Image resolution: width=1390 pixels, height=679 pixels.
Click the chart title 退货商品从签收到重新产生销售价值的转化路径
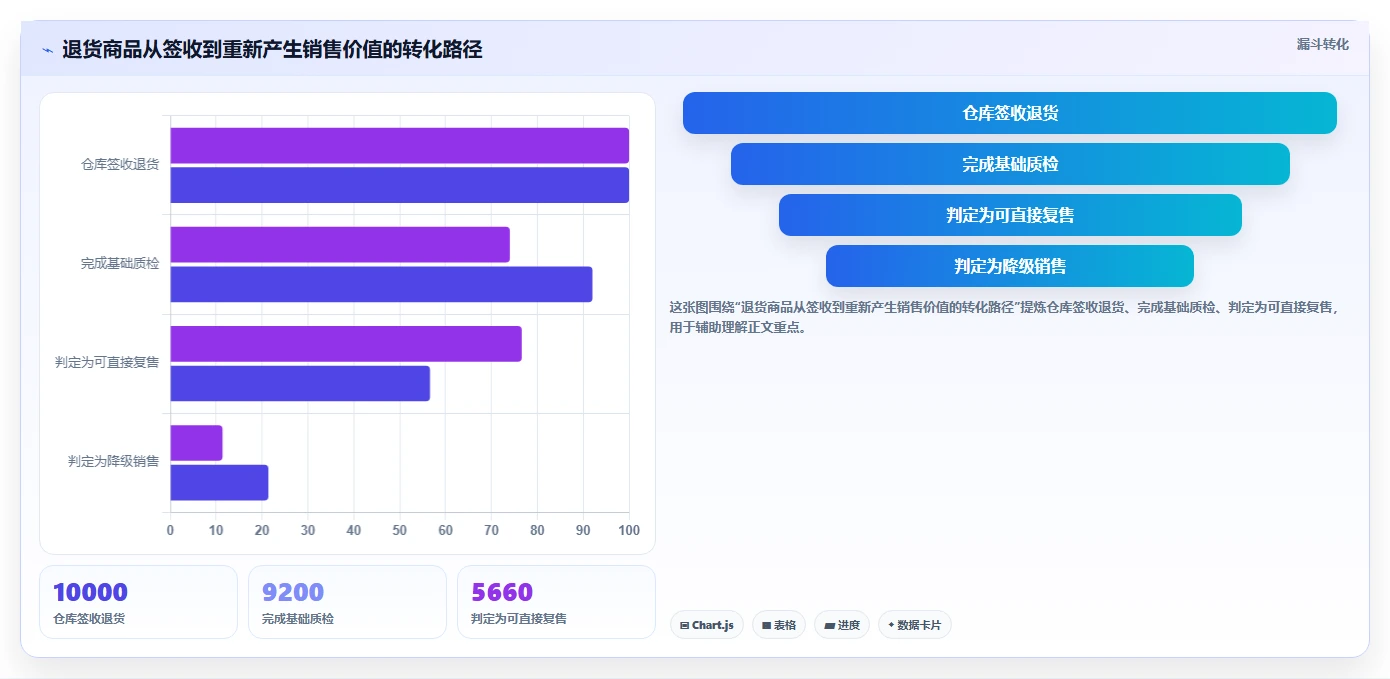272,50
